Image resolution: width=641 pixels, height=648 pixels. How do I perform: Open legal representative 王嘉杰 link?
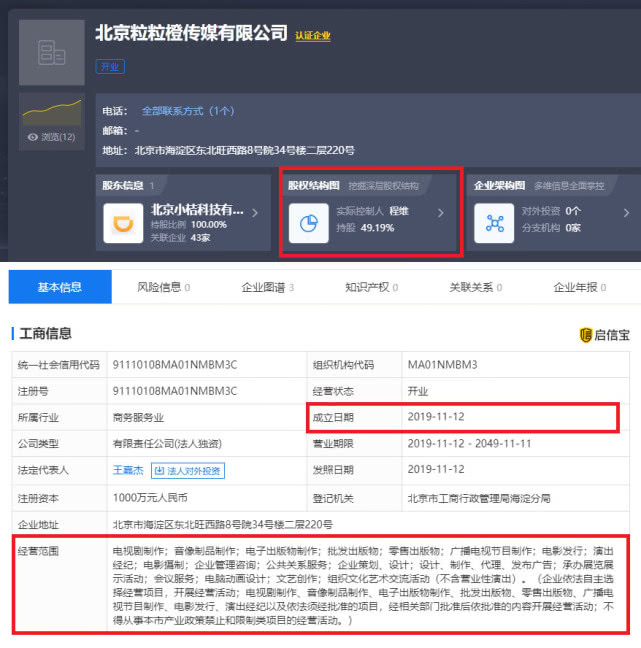[128, 471]
